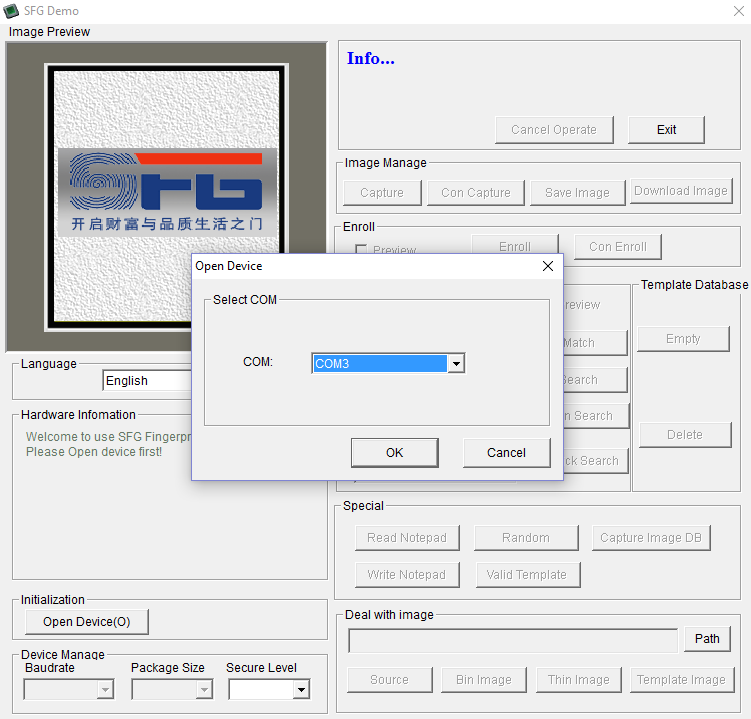
Task: Close the SFG Demo main window
Action: pos(737,11)
